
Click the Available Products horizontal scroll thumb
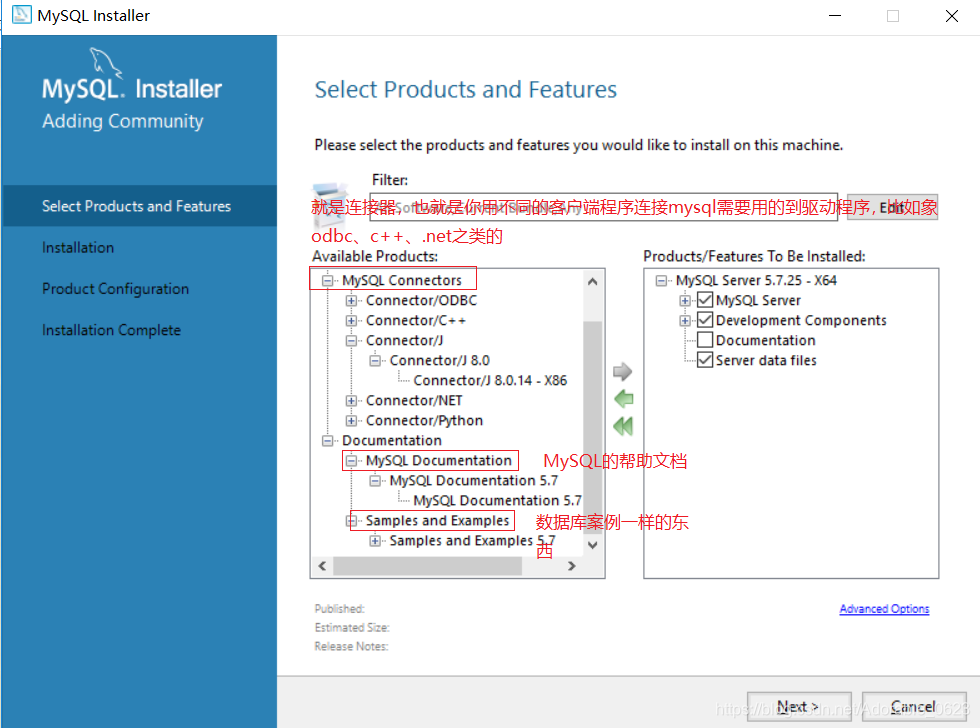point(428,566)
